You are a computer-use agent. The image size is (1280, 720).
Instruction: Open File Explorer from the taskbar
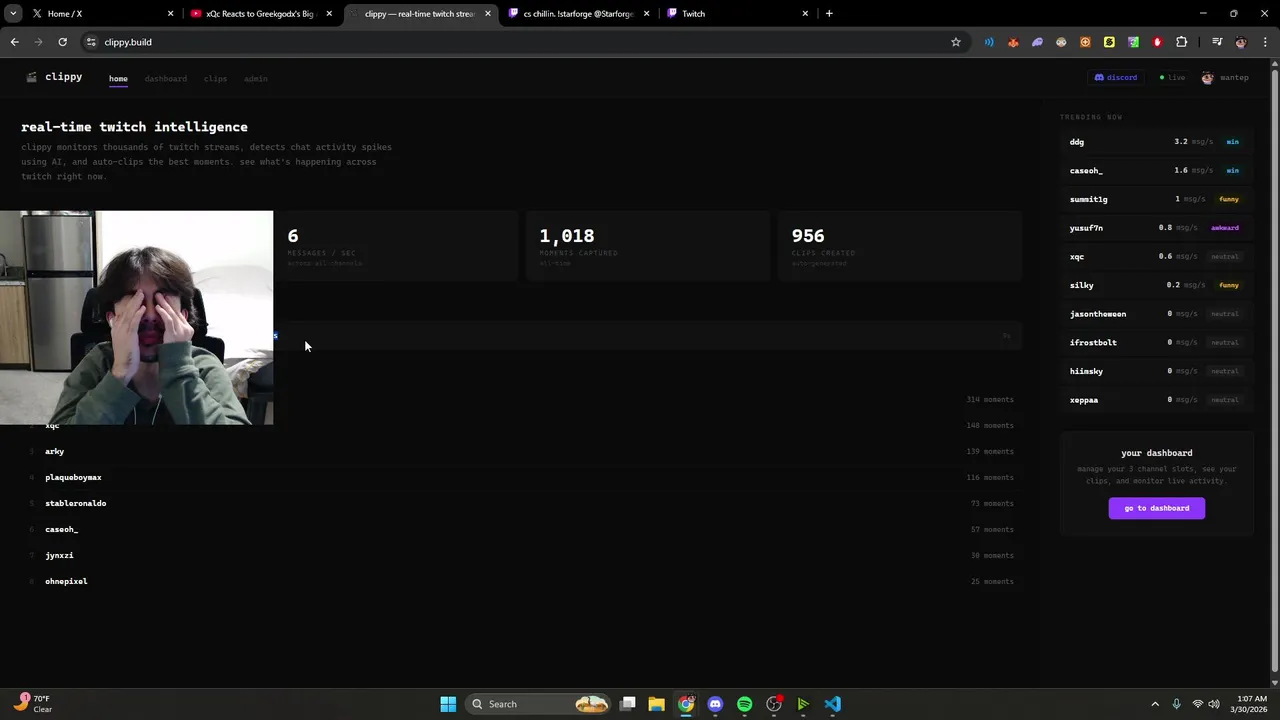point(656,704)
